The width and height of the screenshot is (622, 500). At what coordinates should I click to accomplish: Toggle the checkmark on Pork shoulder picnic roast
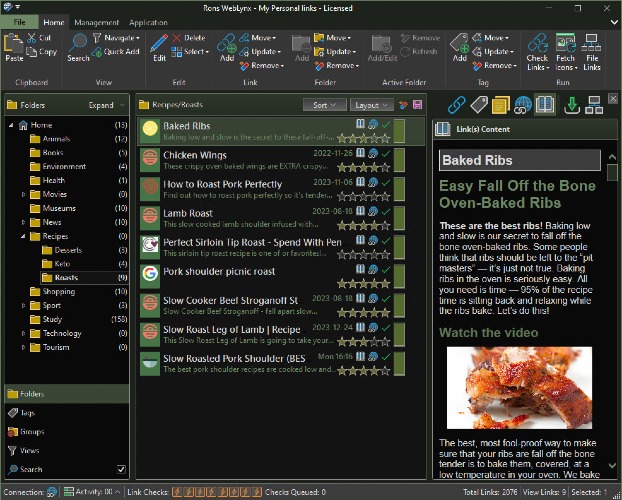pos(386,270)
